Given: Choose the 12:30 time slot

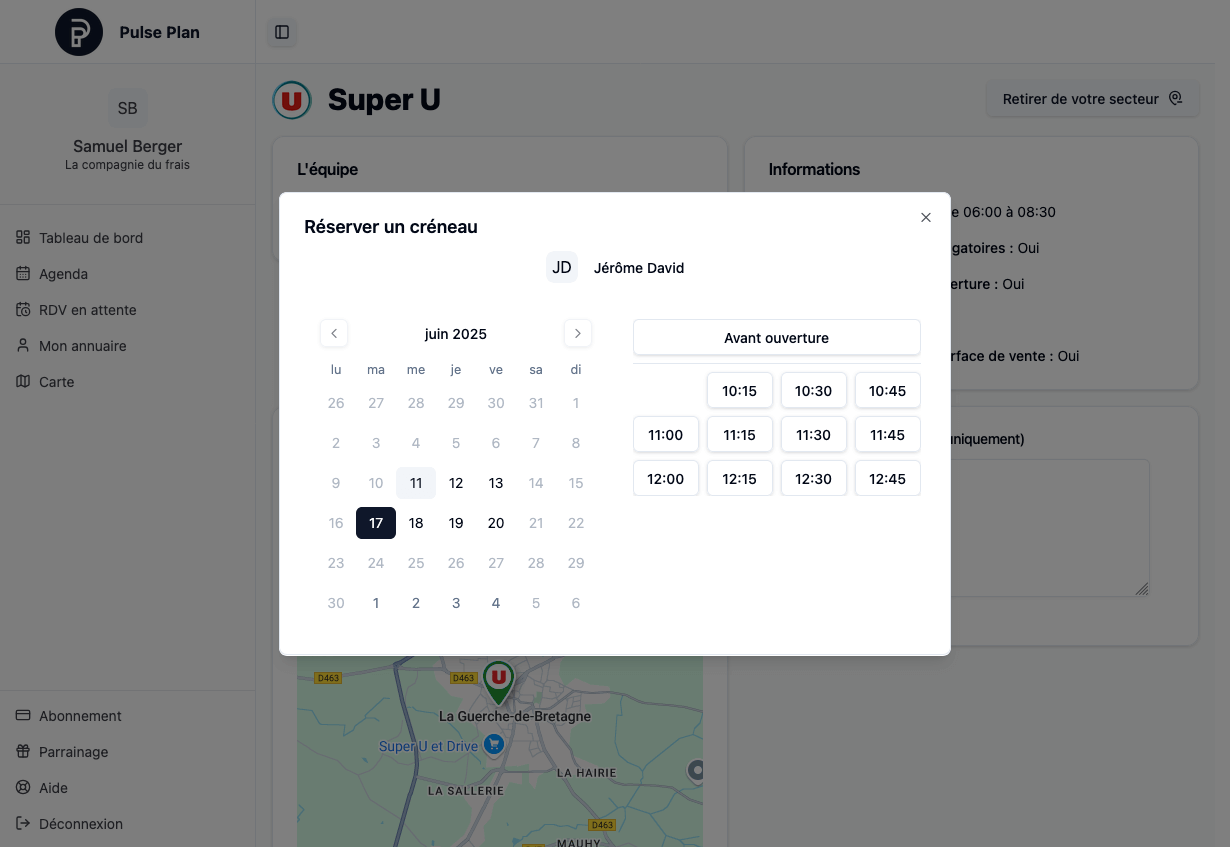Looking at the screenshot, I should [x=814, y=479].
